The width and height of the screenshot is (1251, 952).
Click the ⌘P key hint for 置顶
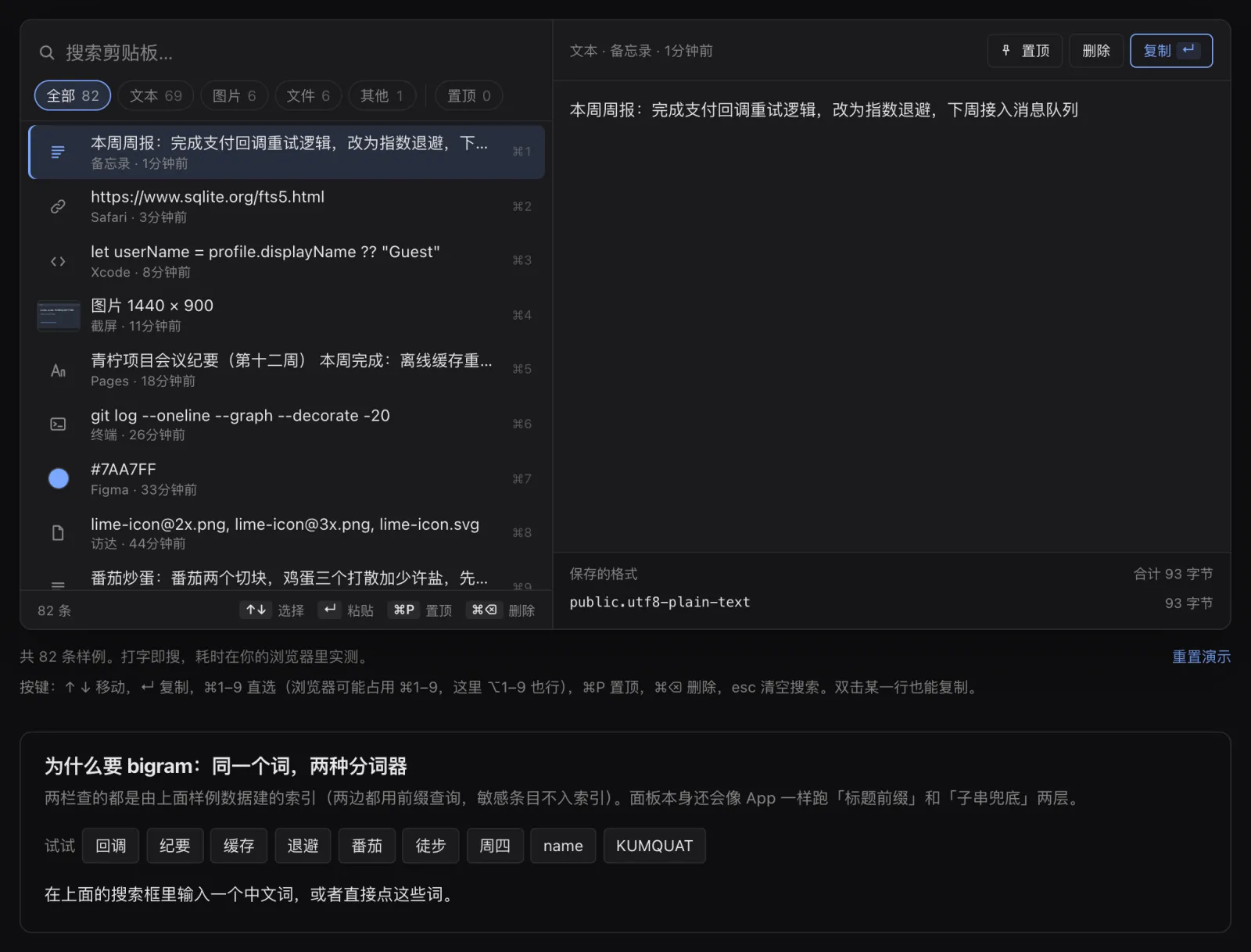pyautogui.click(x=403, y=610)
